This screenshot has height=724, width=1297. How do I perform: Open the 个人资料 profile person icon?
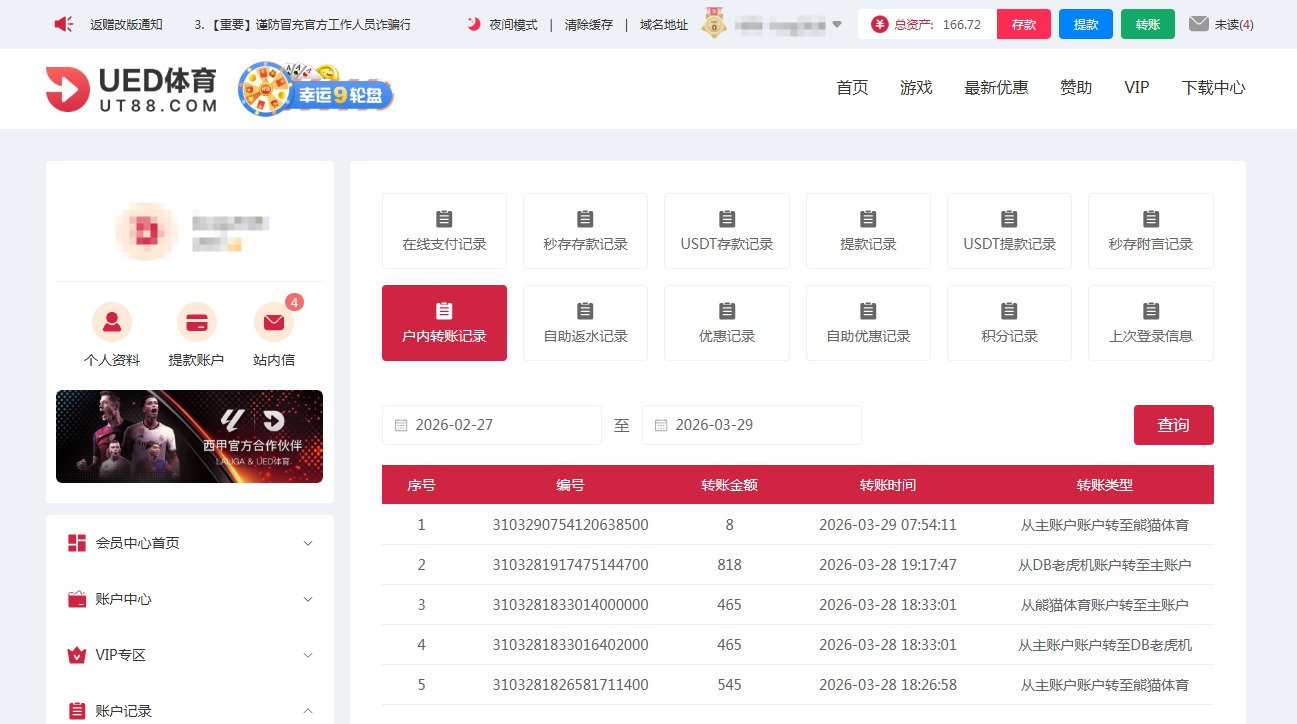point(111,321)
